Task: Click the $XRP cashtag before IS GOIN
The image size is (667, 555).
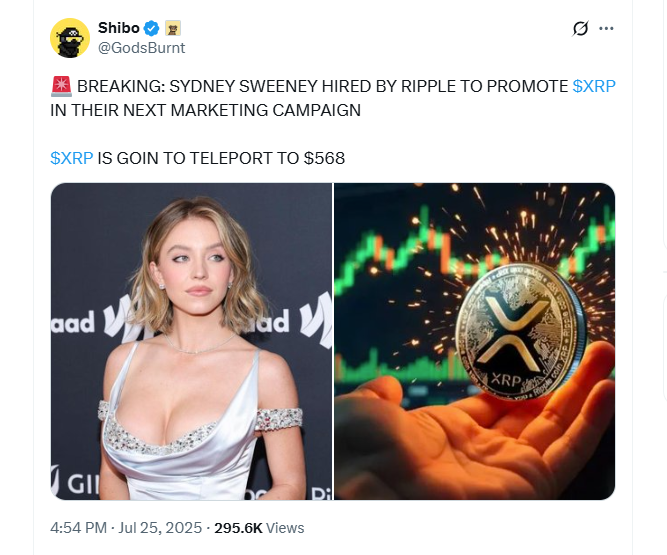Action: coord(71,159)
